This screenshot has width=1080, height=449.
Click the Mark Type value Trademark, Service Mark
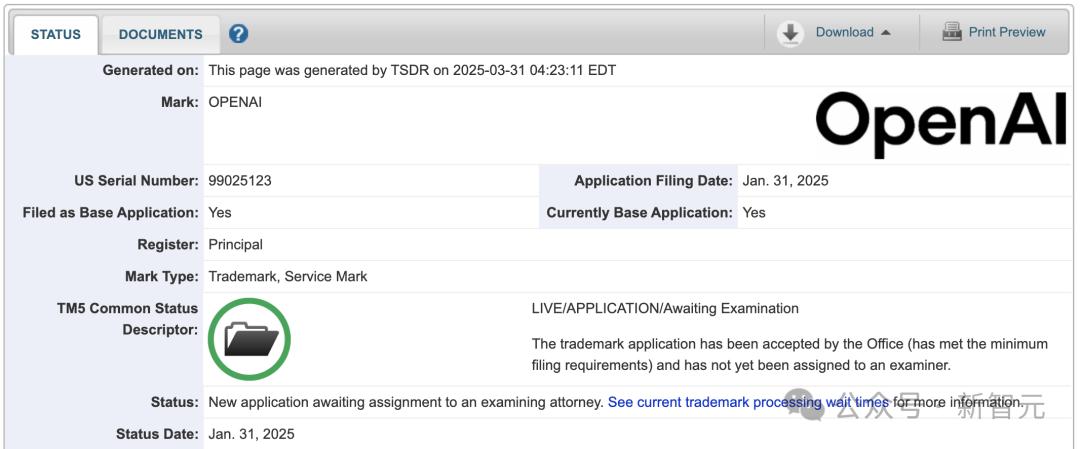tap(287, 276)
